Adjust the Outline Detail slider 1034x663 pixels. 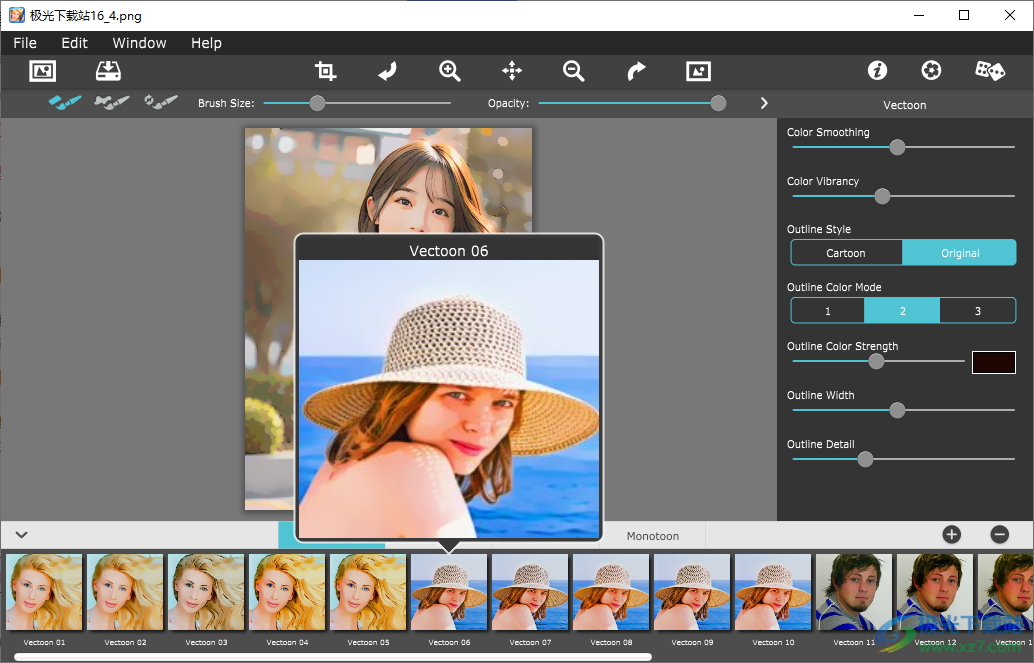(x=865, y=459)
